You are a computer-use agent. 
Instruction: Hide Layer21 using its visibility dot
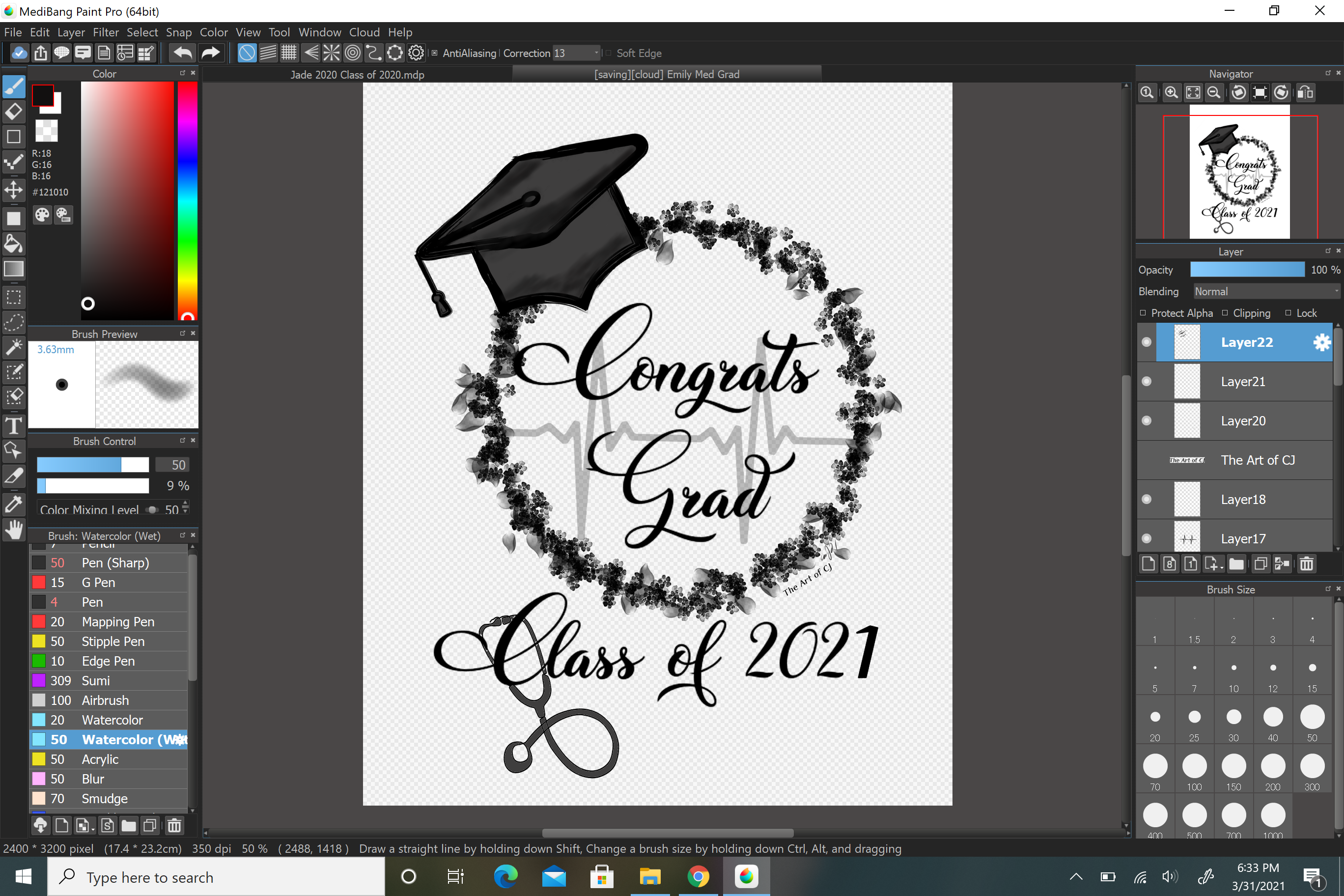click(x=1147, y=381)
